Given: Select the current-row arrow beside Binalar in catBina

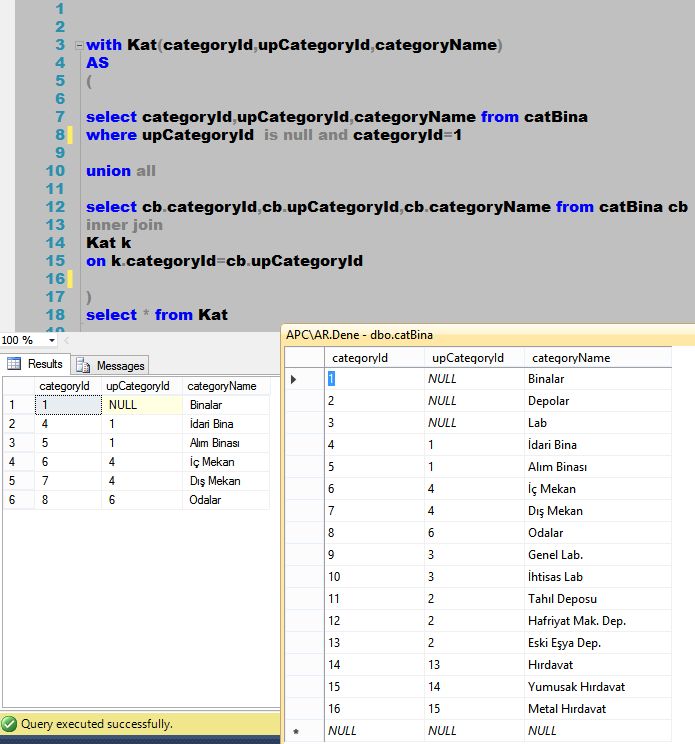Looking at the screenshot, I should 293,379.
